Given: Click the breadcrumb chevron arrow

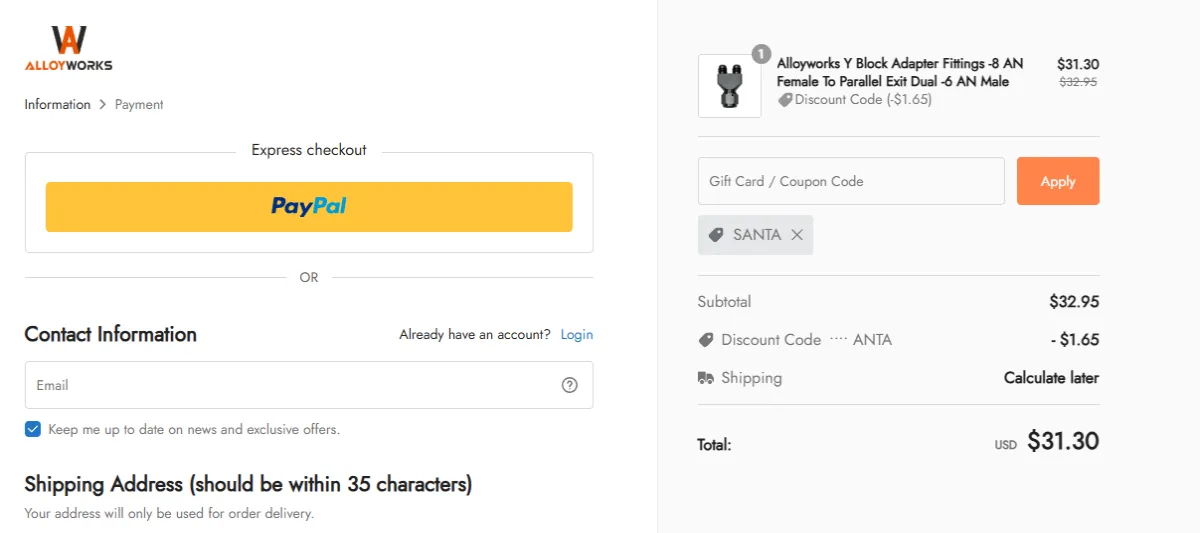Looking at the screenshot, I should 102,104.
